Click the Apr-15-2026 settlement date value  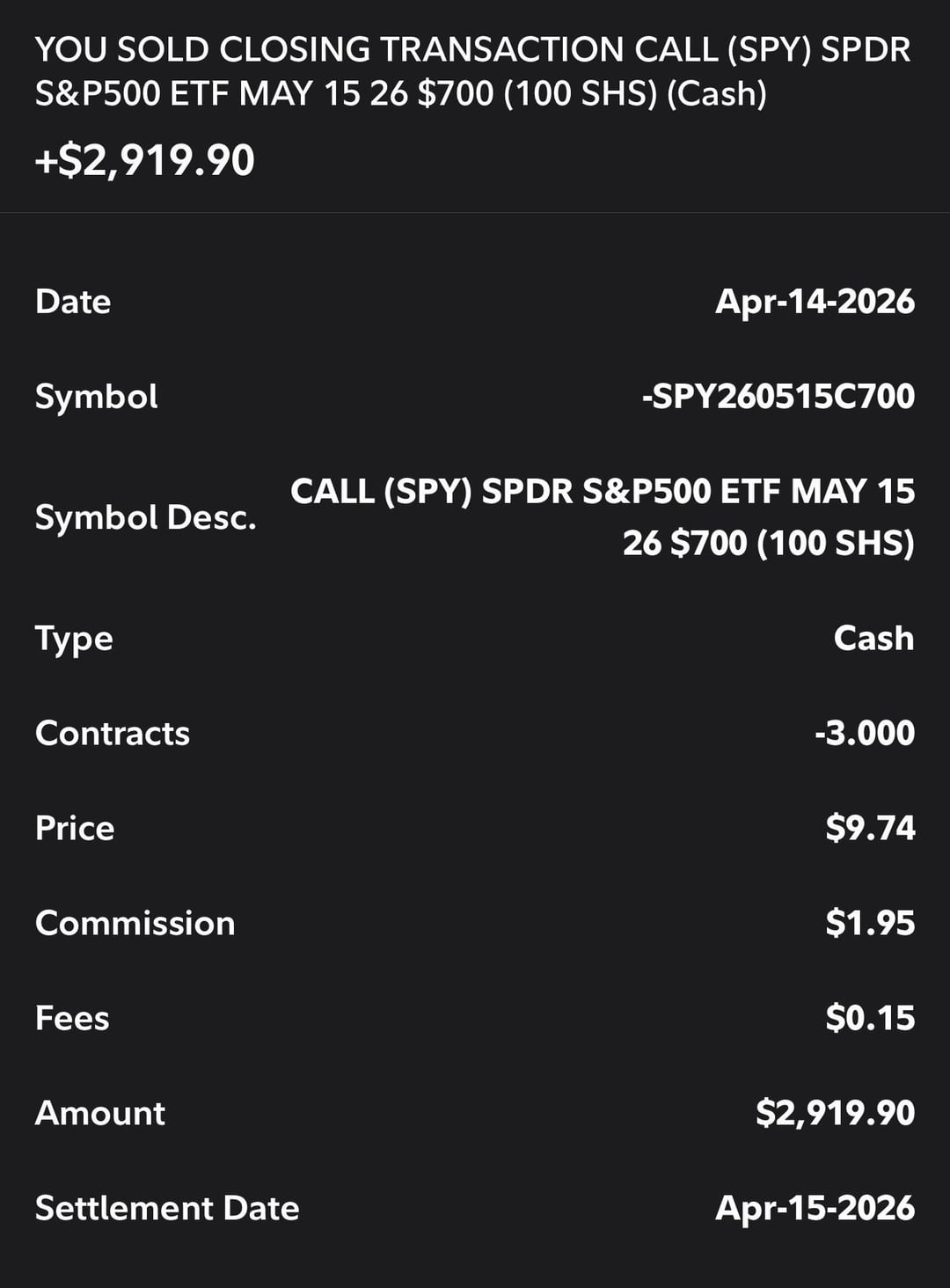click(x=815, y=1208)
